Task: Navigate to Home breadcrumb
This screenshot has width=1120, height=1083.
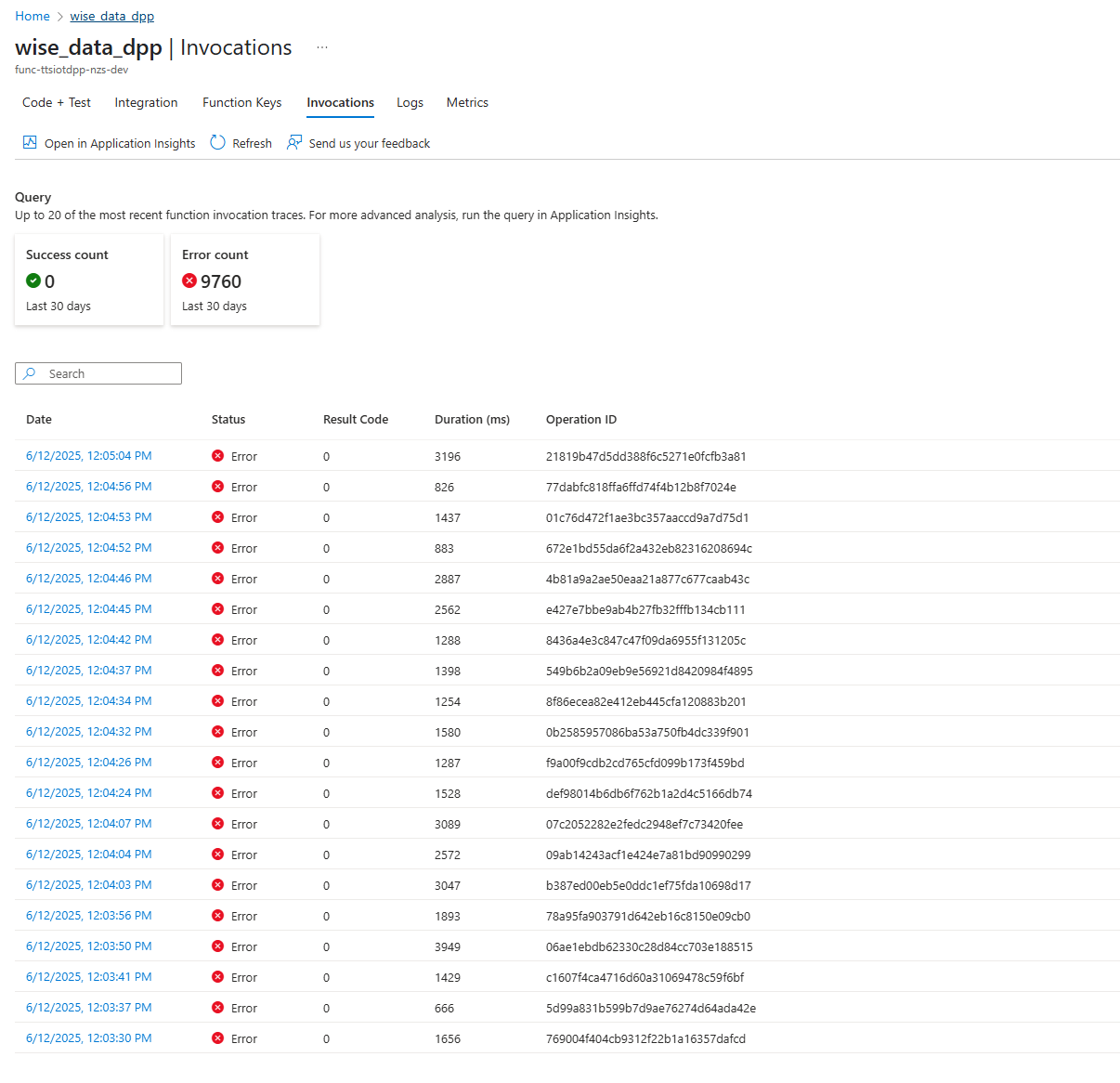Action: pyautogui.click(x=33, y=16)
